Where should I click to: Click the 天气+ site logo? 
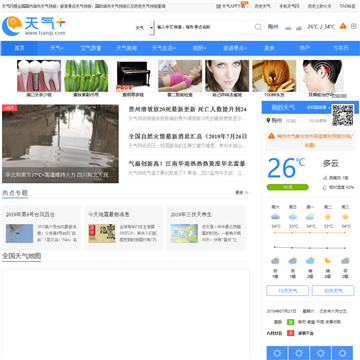[34, 26]
